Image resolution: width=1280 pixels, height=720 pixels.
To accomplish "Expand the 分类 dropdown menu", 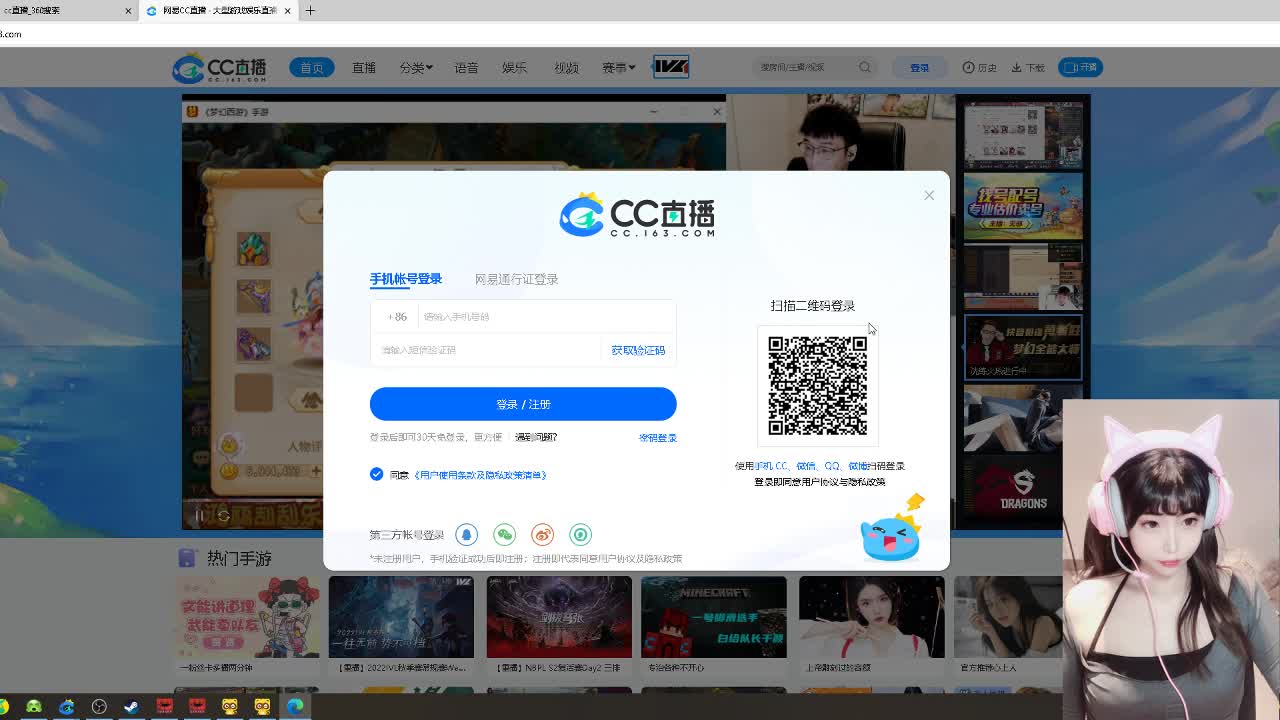I will click(416, 68).
